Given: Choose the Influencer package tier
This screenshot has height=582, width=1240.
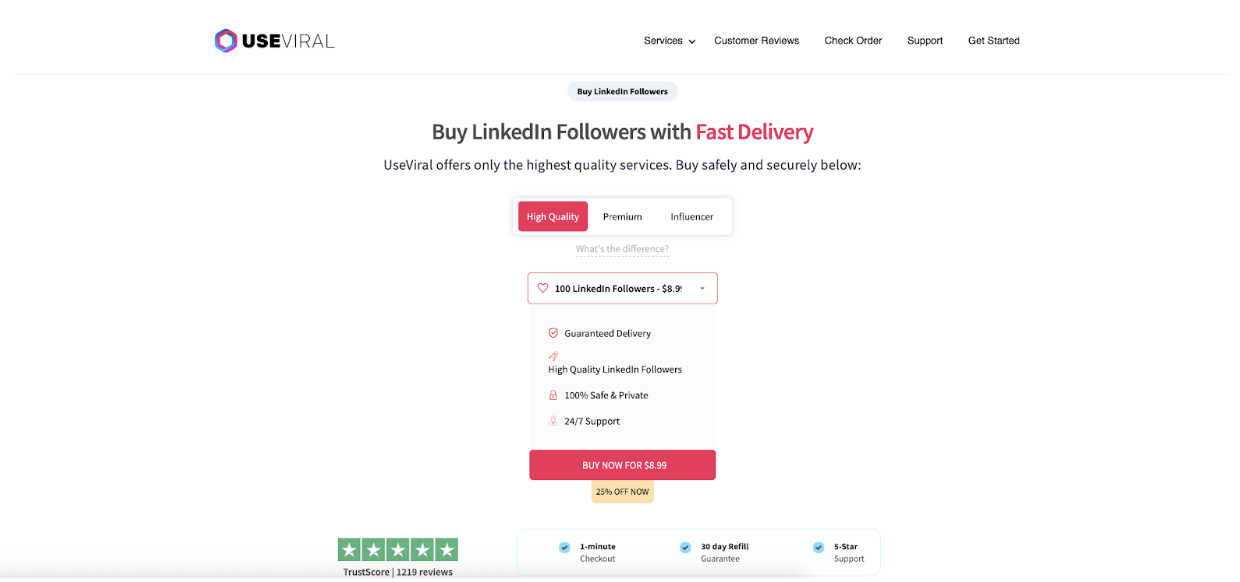Looking at the screenshot, I should click(x=692, y=217).
